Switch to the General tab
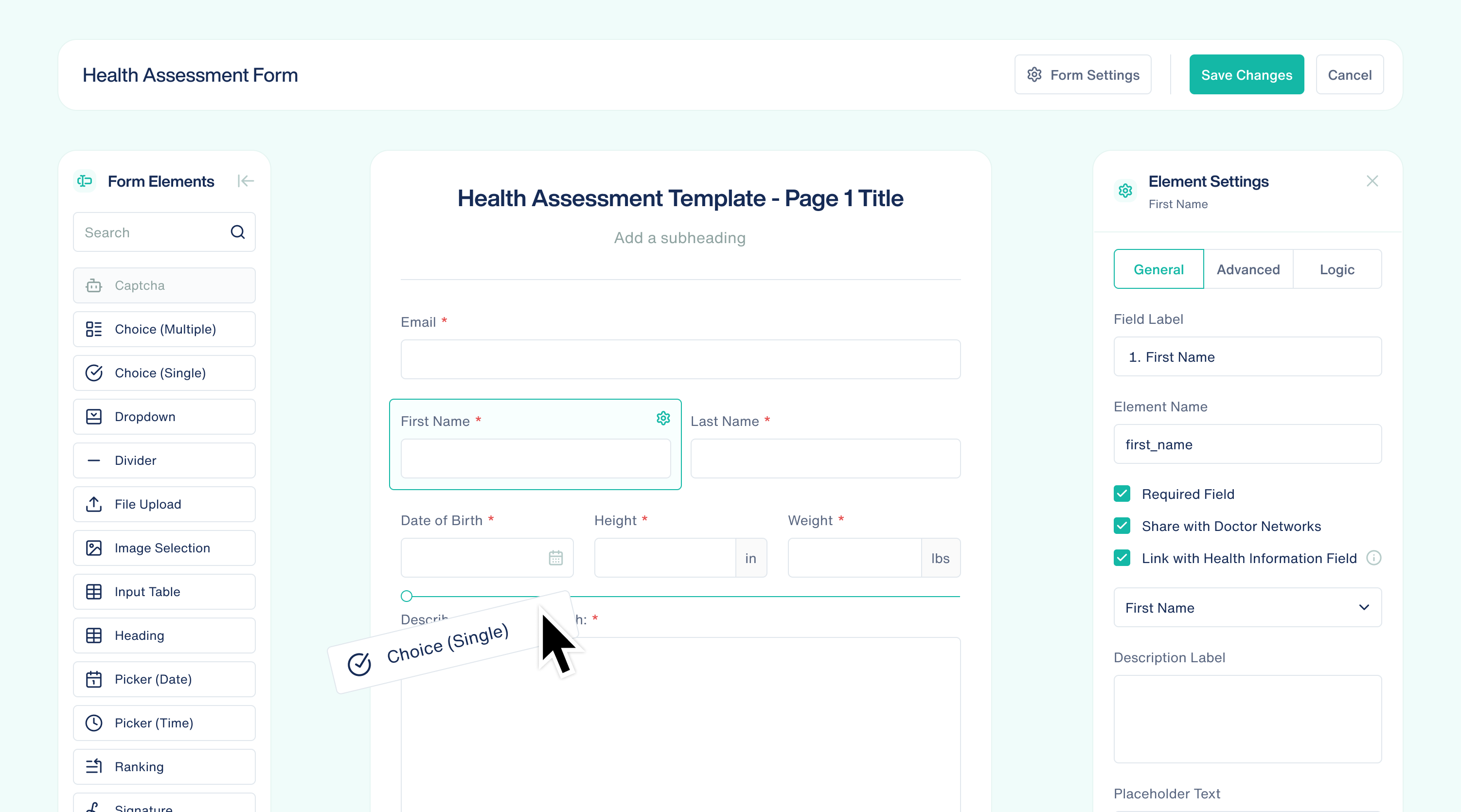 tap(1158, 269)
